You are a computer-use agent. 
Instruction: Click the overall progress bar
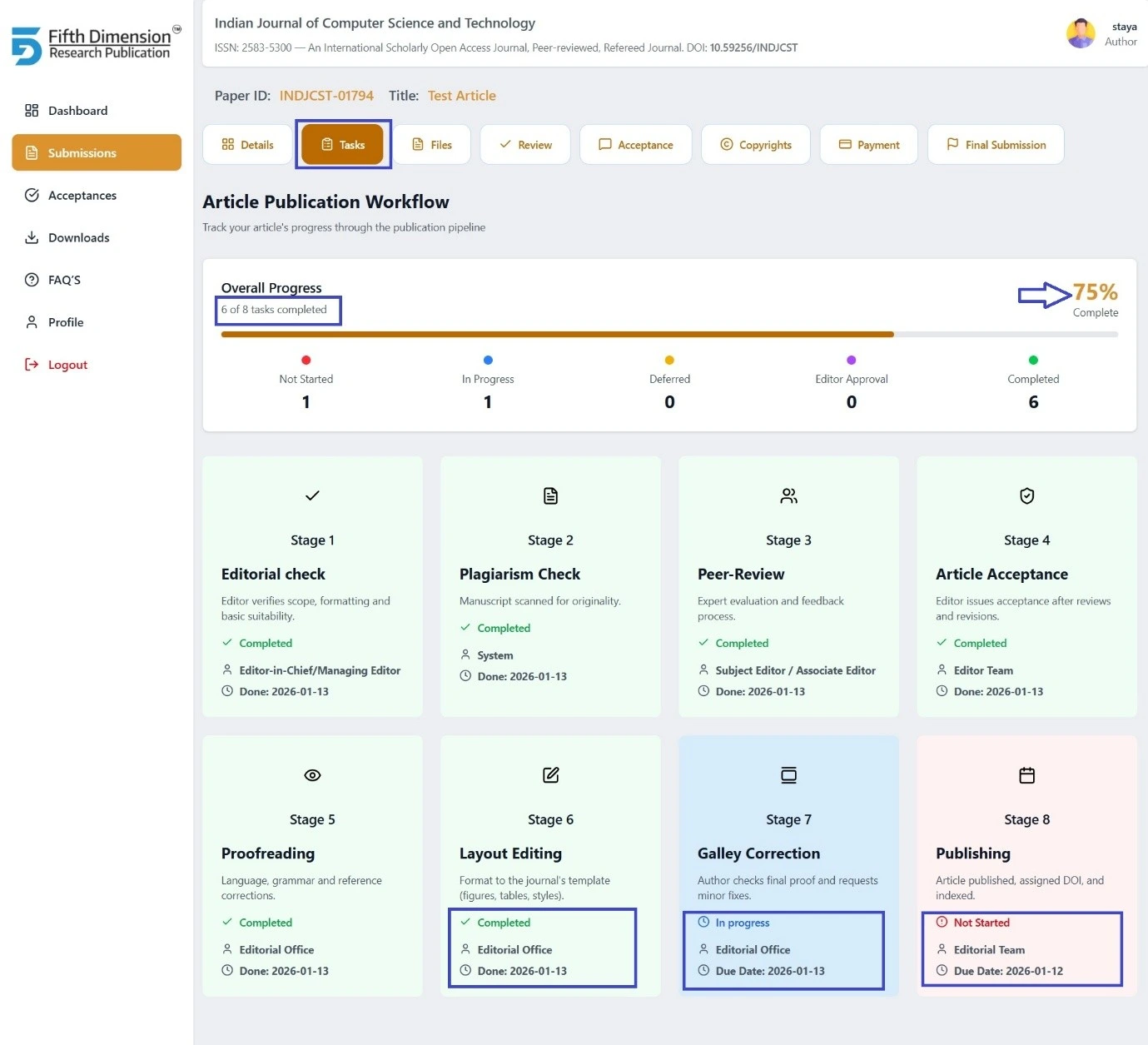click(x=669, y=335)
